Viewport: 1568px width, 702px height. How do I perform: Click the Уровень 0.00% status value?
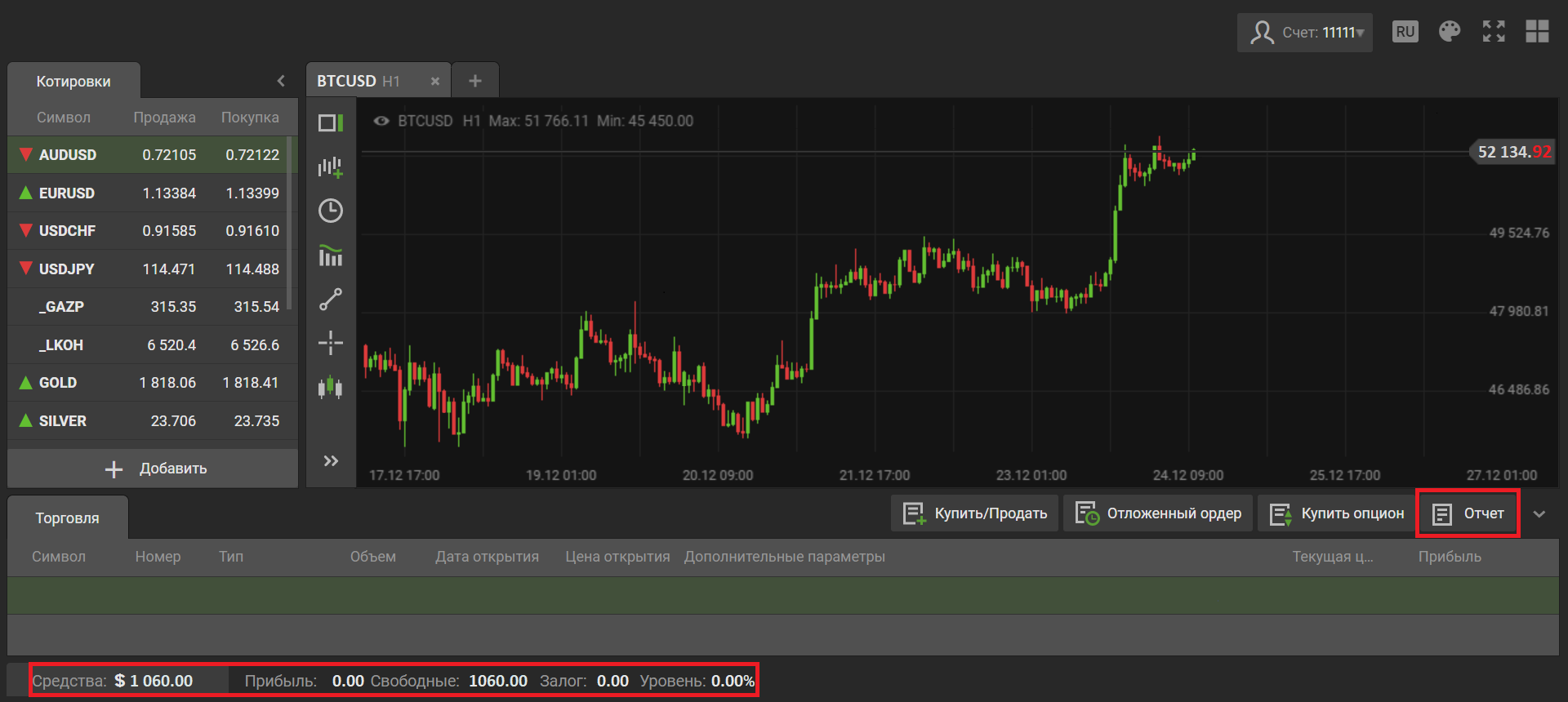[x=733, y=681]
